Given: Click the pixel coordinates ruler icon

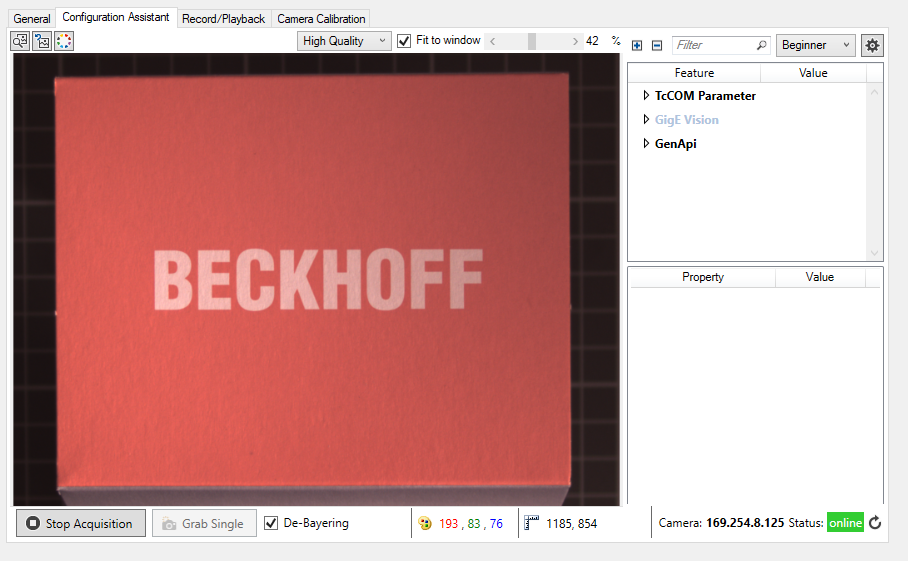Looking at the screenshot, I should (x=531, y=523).
